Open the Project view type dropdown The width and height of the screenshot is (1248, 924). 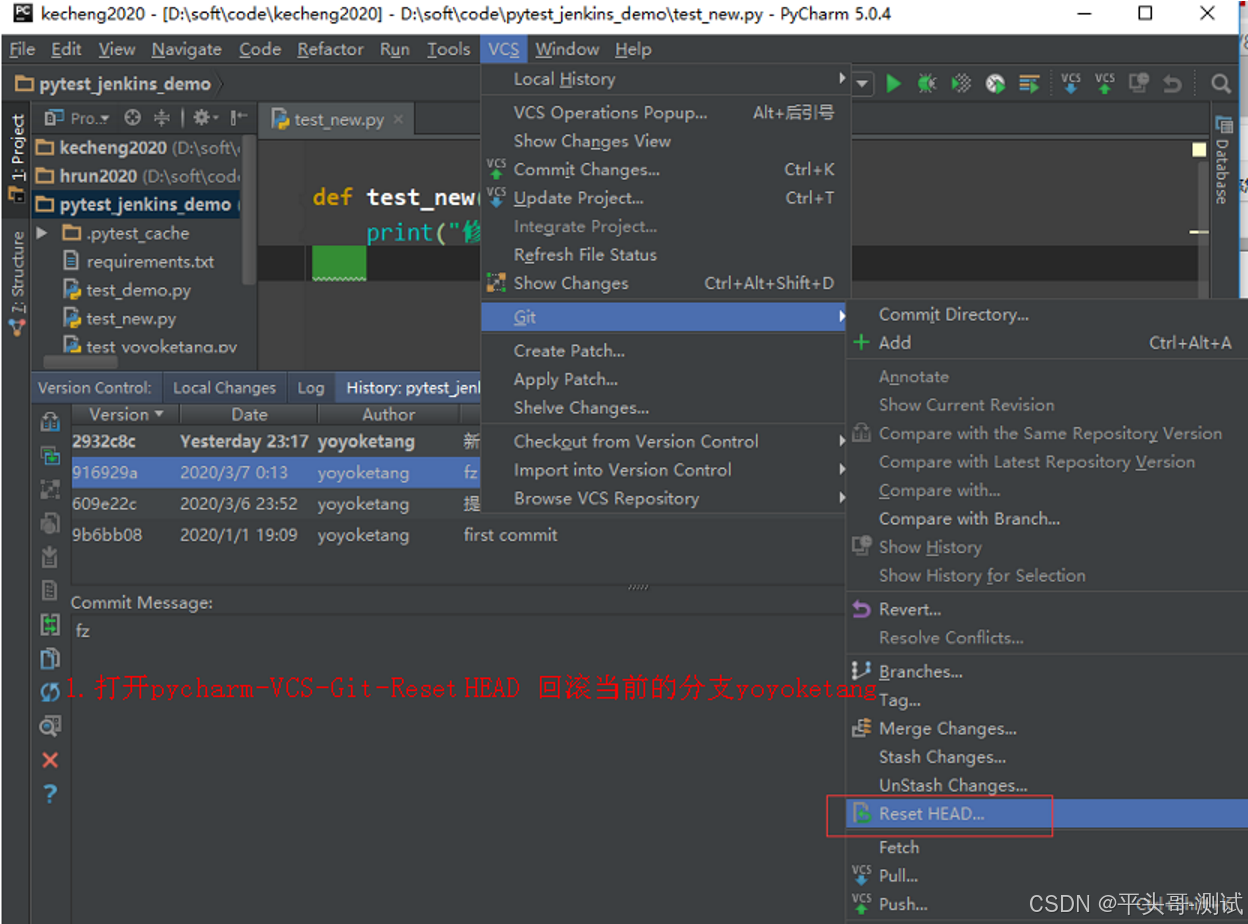click(78, 118)
